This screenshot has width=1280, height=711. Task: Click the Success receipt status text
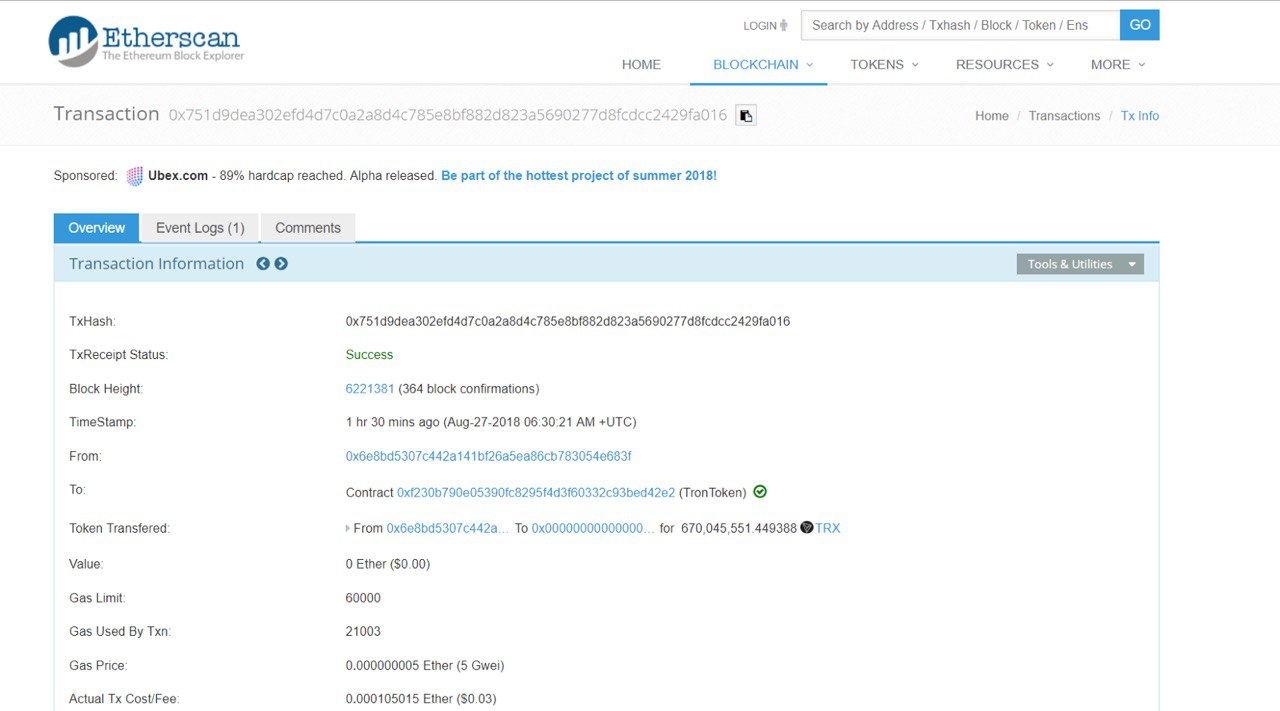(x=369, y=355)
